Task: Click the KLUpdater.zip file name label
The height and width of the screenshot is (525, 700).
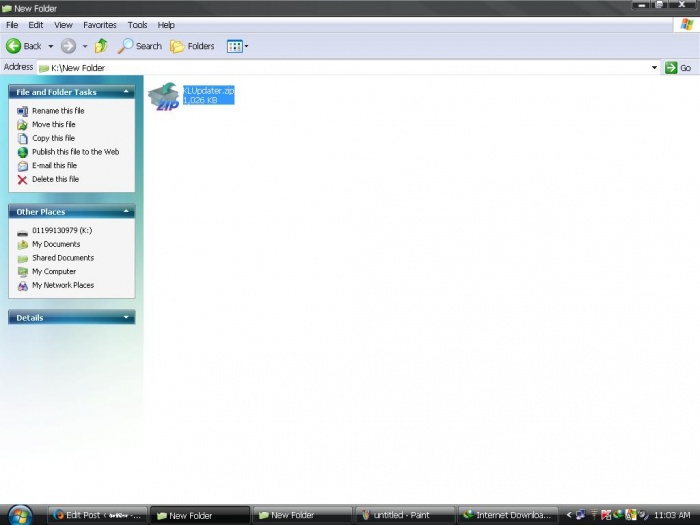Action: pos(208,91)
